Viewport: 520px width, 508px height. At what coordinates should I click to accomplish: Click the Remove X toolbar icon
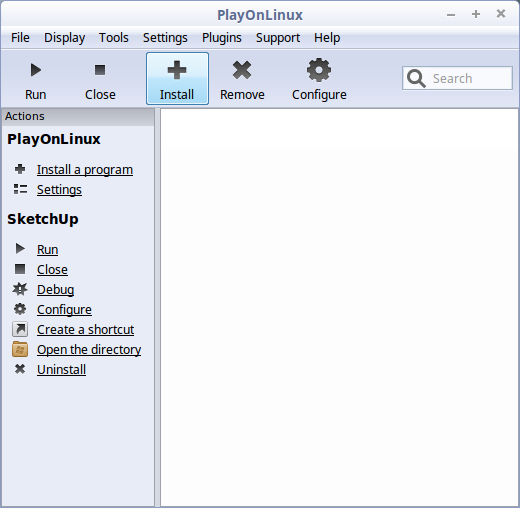point(242,70)
